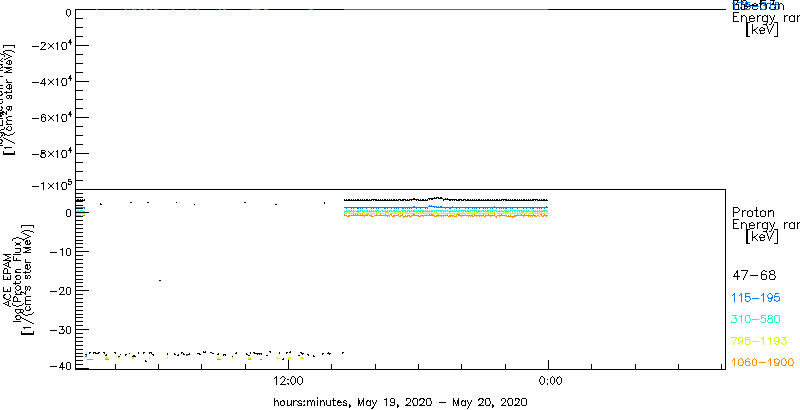
Task: Click the Proton legend title
Action: click(x=753, y=213)
